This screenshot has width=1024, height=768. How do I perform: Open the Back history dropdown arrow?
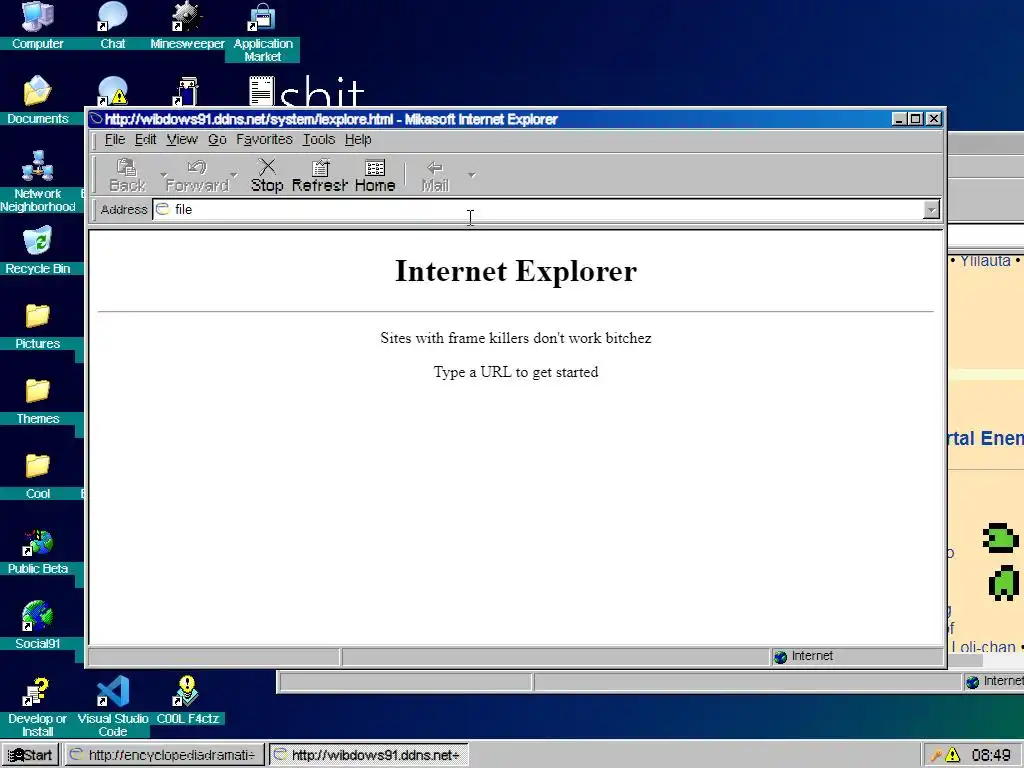[x=163, y=175]
